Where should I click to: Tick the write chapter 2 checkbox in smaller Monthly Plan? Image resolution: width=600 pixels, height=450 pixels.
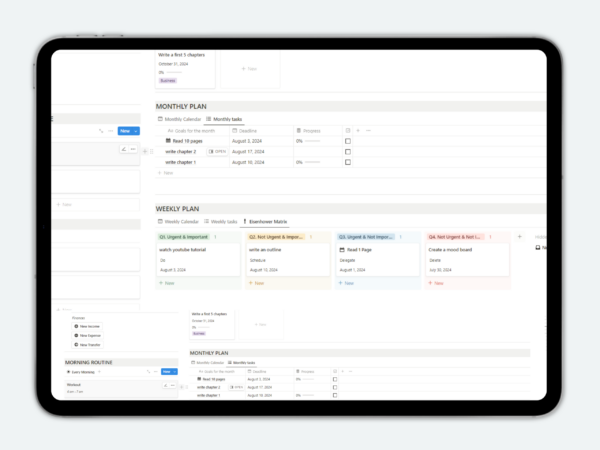tap(335, 388)
